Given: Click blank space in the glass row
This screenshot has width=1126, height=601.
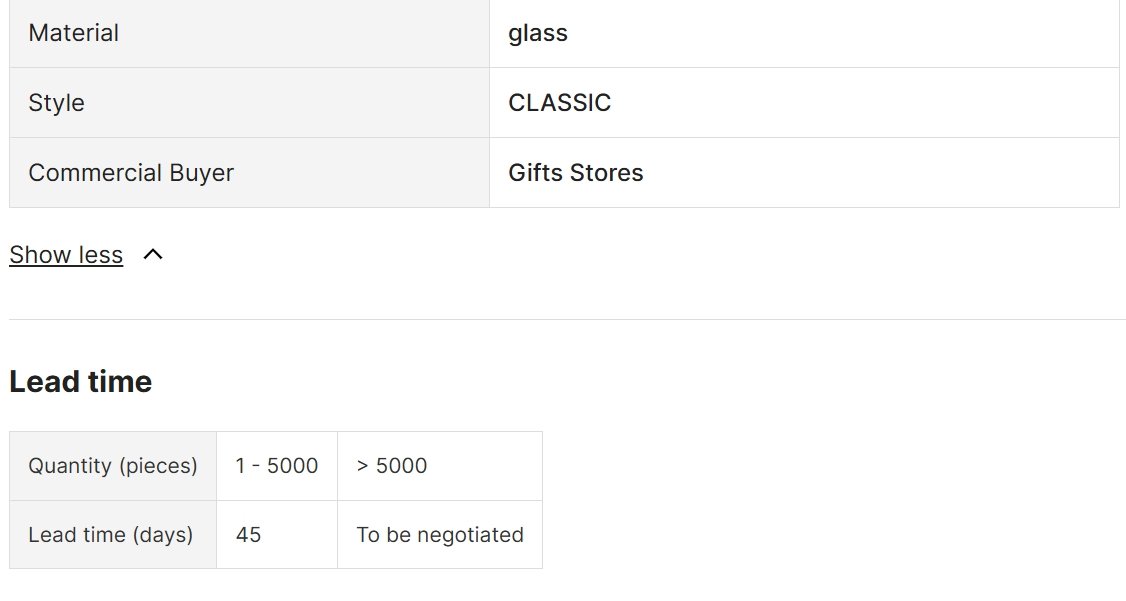Looking at the screenshot, I should click(x=840, y=33).
